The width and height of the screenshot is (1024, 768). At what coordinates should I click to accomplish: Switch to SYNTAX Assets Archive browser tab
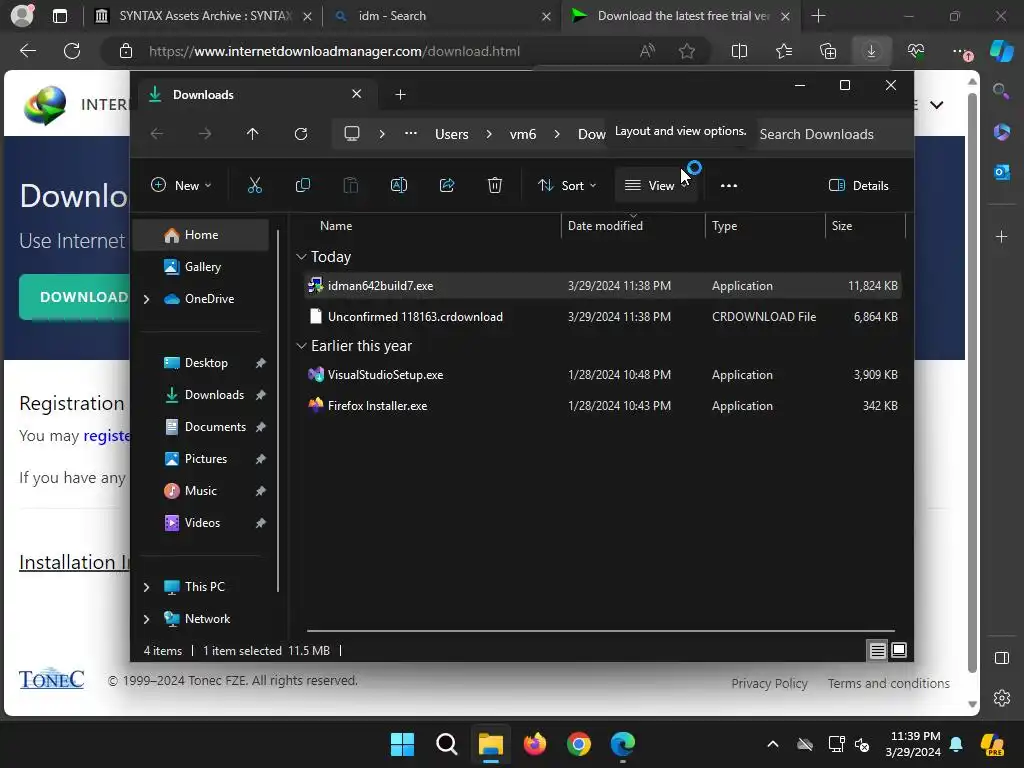coord(203,16)
